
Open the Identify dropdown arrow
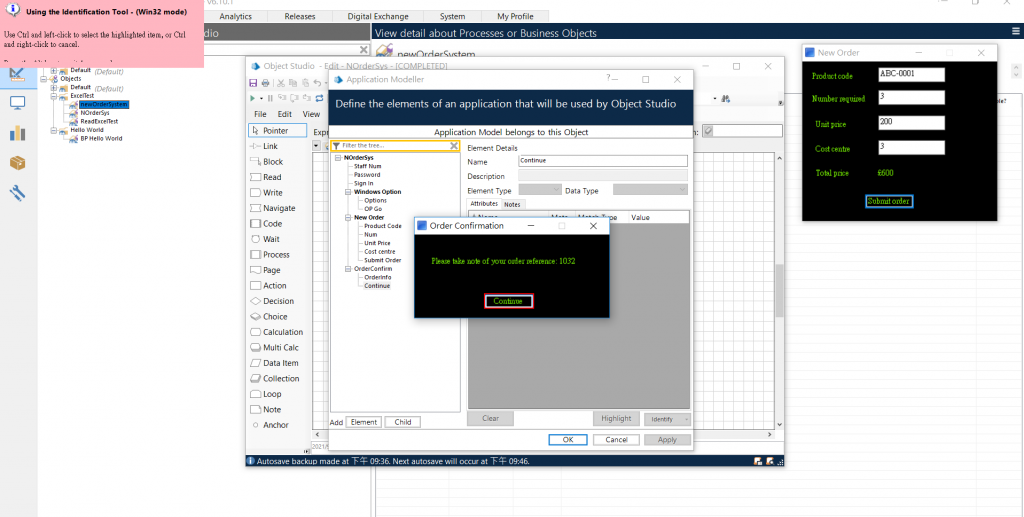[686, 419]
